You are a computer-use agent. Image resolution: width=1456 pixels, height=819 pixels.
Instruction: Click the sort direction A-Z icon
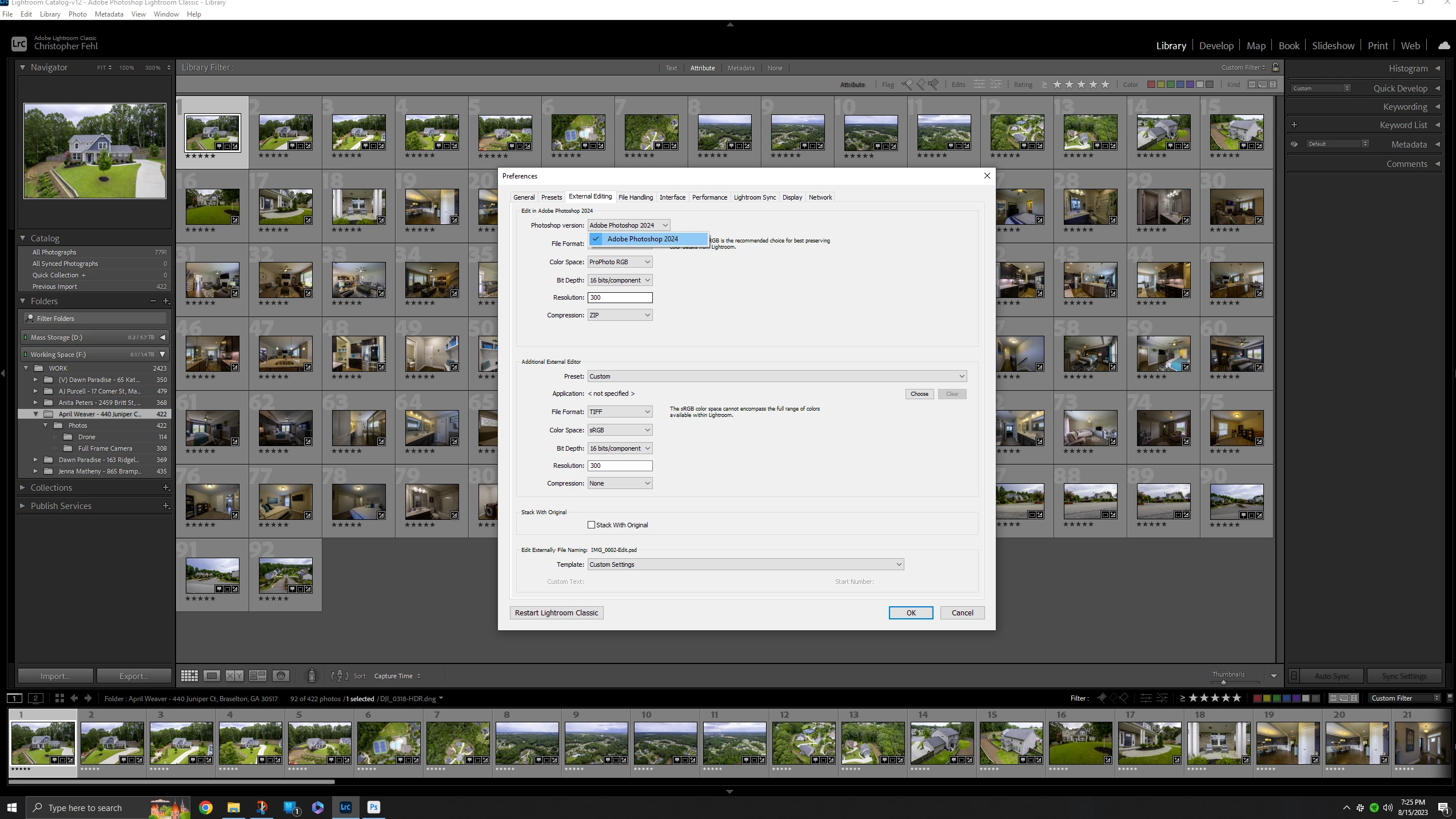coord(339,675)
